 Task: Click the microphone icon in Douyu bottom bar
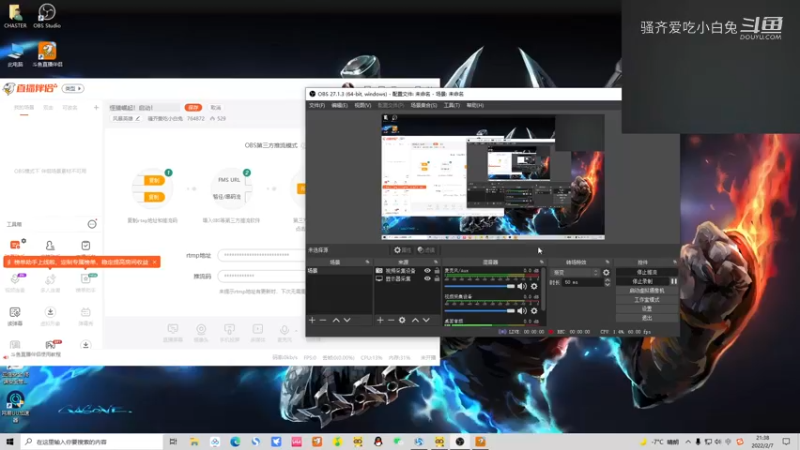(284, 330)
